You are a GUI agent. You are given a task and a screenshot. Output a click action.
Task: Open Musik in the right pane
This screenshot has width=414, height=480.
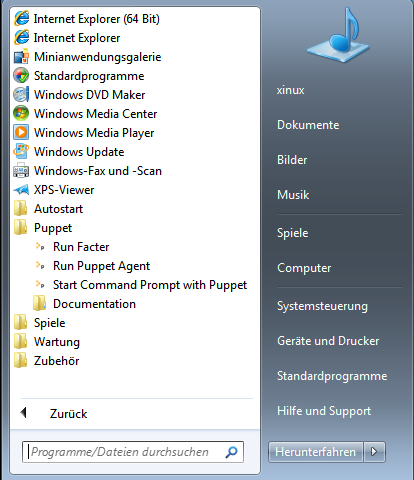coord(293,195)
